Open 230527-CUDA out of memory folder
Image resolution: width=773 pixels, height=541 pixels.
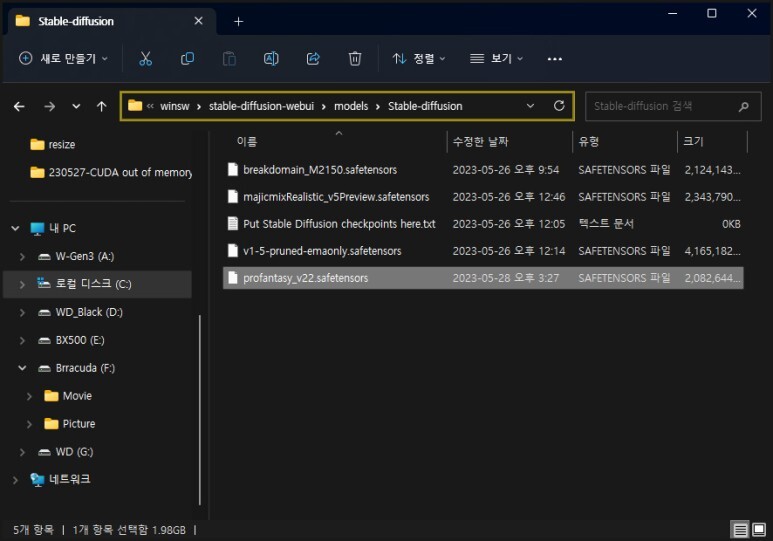point(111,172)
